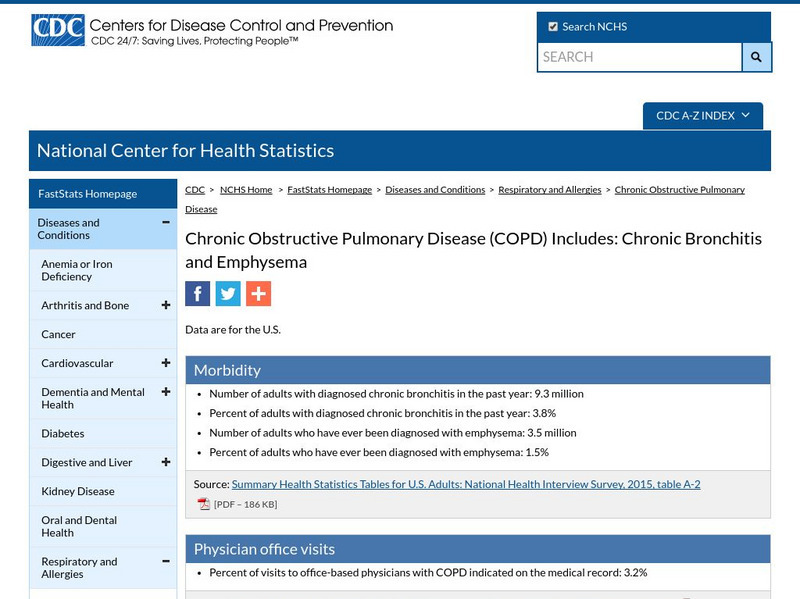Open Kidney Disease from the sidebar
Image resolution: width=800 pixels, height=599 pixels.
76,491
